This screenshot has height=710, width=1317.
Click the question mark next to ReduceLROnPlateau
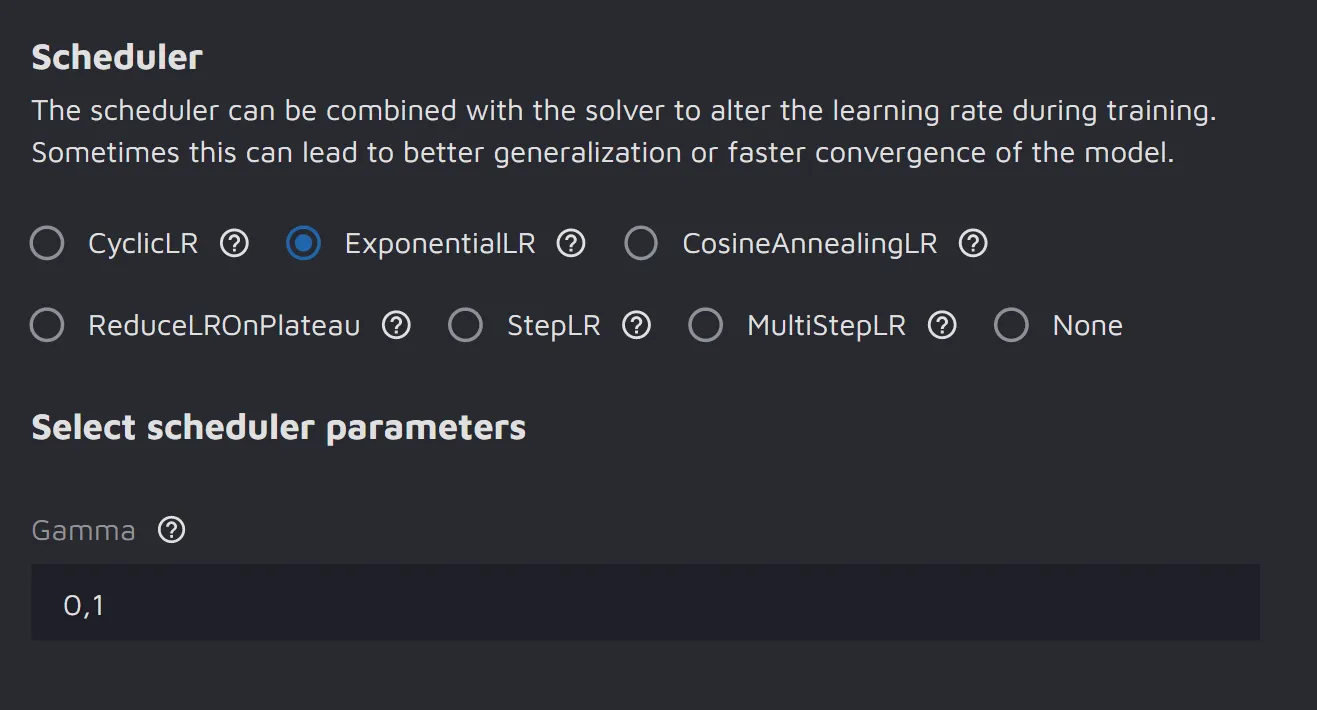(x=397, y=325)
